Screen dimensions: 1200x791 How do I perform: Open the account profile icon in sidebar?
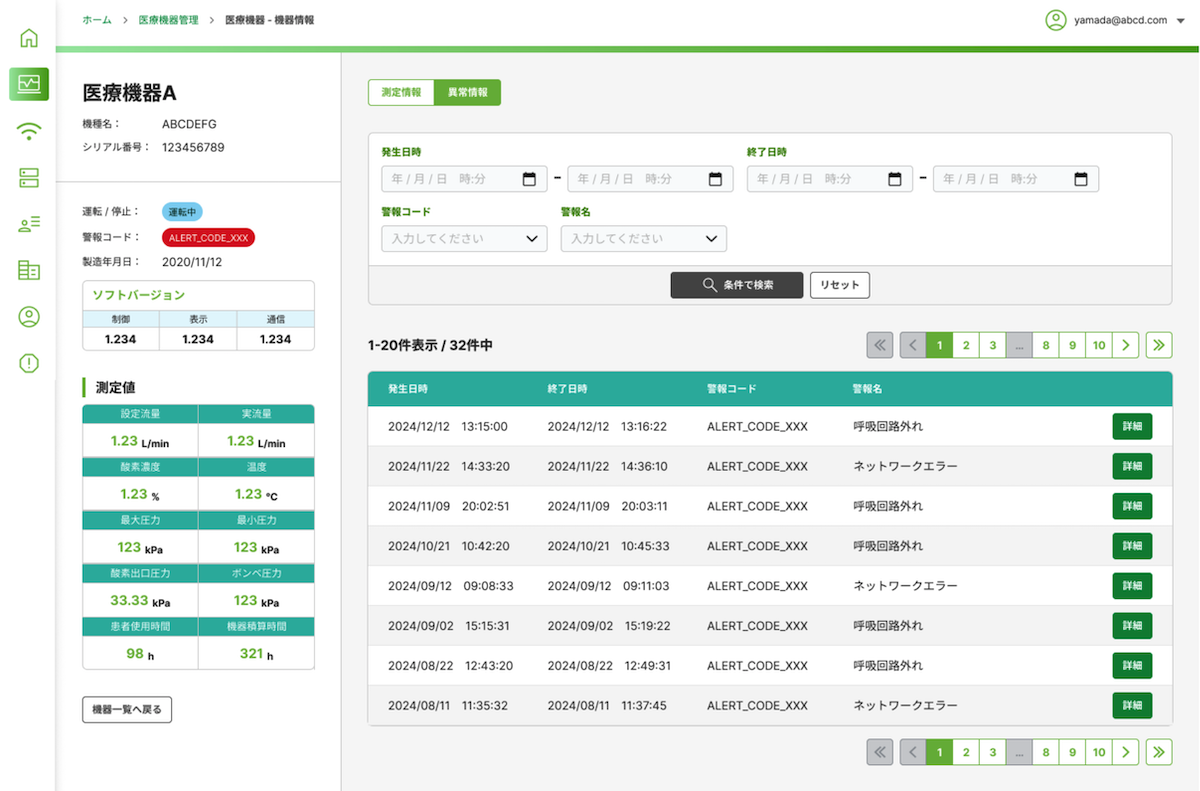tap(29, 317)
